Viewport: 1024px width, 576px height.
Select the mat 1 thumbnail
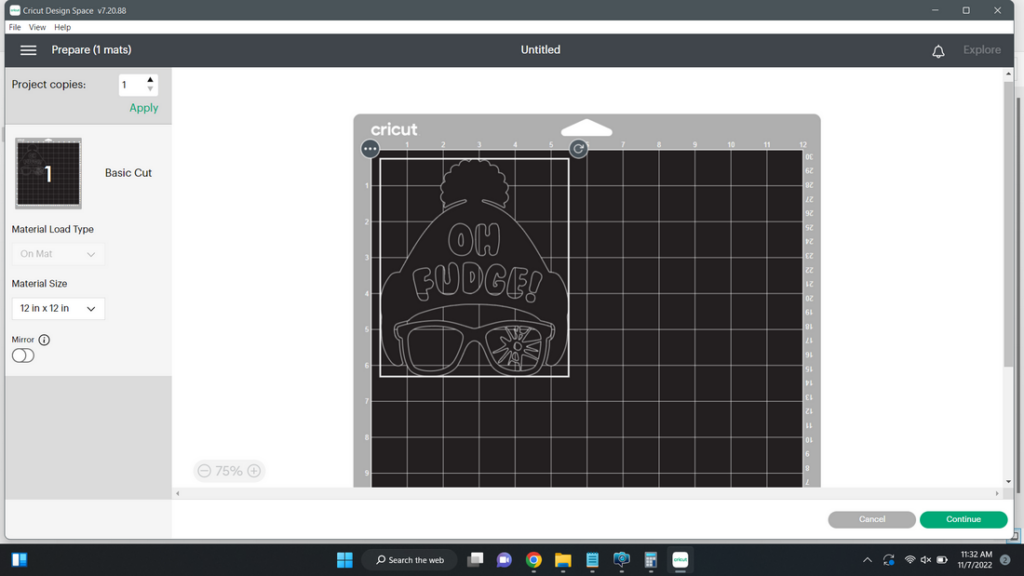pos(48,173)
